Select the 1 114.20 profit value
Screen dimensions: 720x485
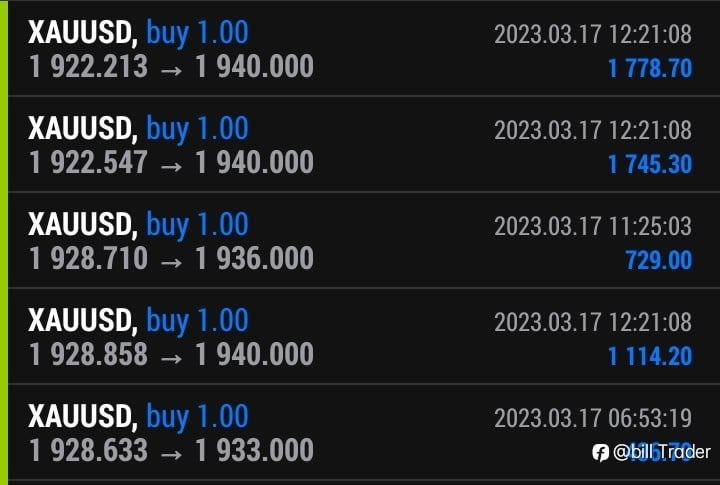(650, 356)
